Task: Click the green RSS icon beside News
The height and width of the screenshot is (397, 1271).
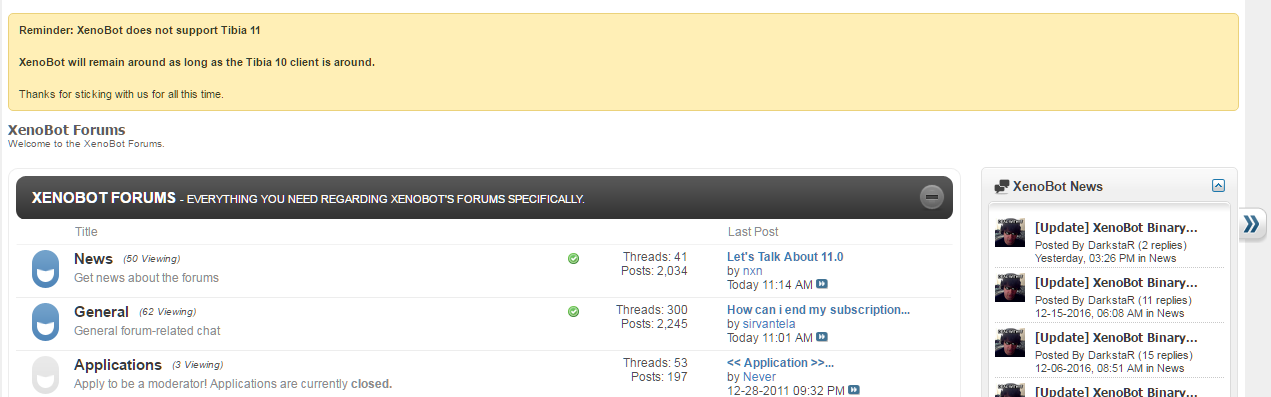Action: (x=573, y=258)
